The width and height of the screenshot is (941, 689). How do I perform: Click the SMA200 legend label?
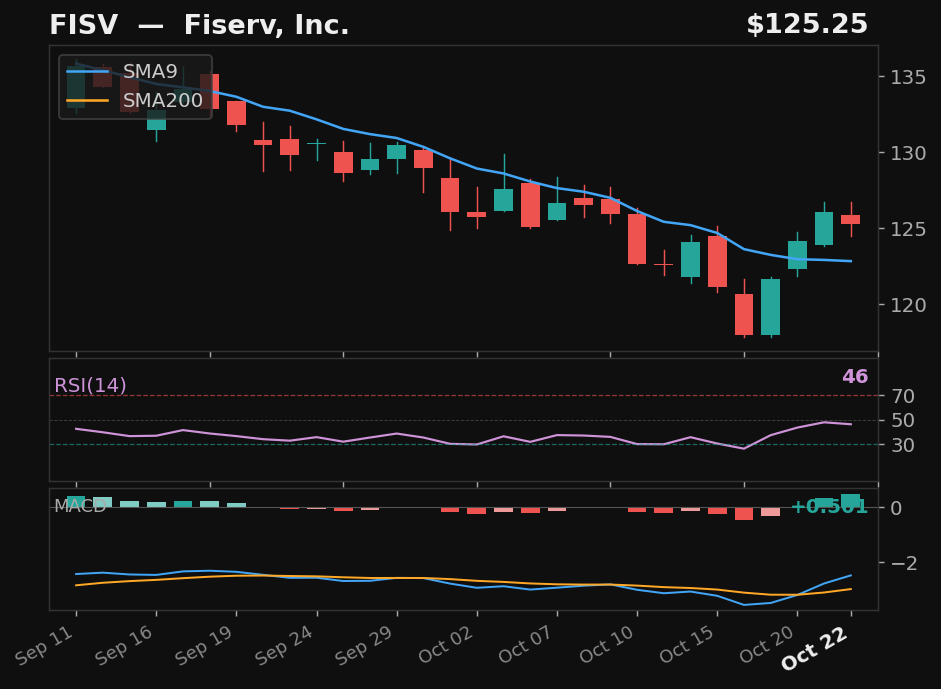point(163,100)
